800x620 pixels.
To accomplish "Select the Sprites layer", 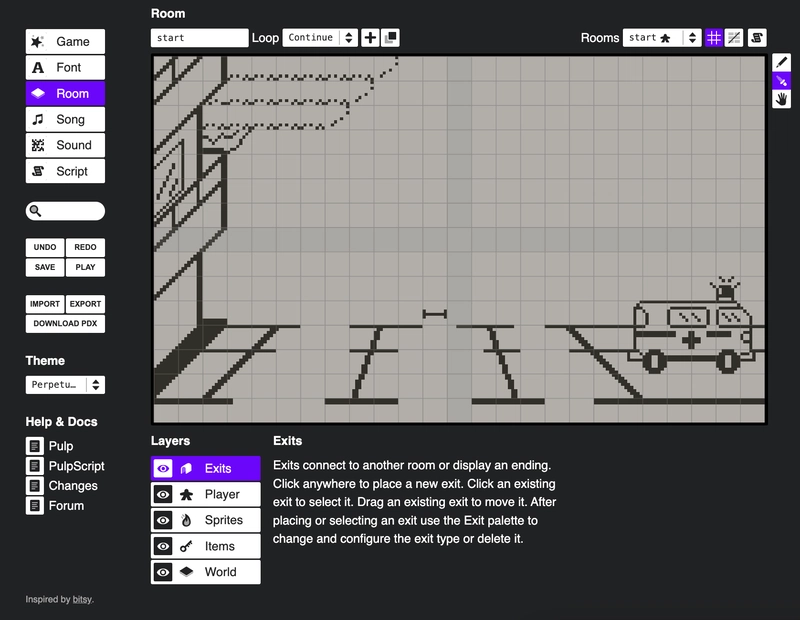I will 206,520.
